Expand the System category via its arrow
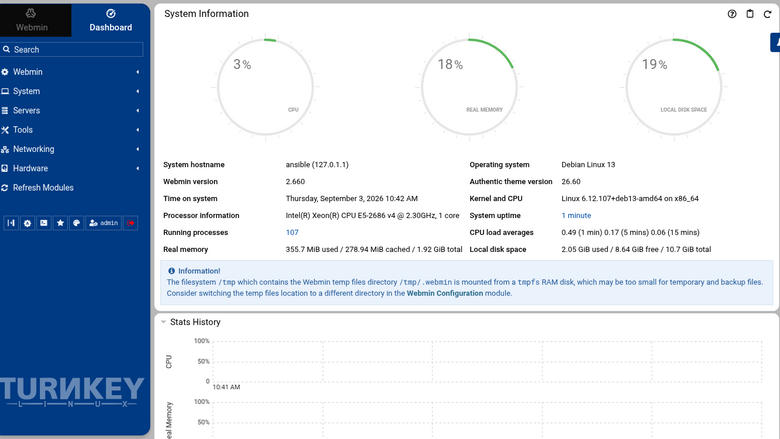The width and height of the screenshot is (780, 439). click(x=138, y=91)
